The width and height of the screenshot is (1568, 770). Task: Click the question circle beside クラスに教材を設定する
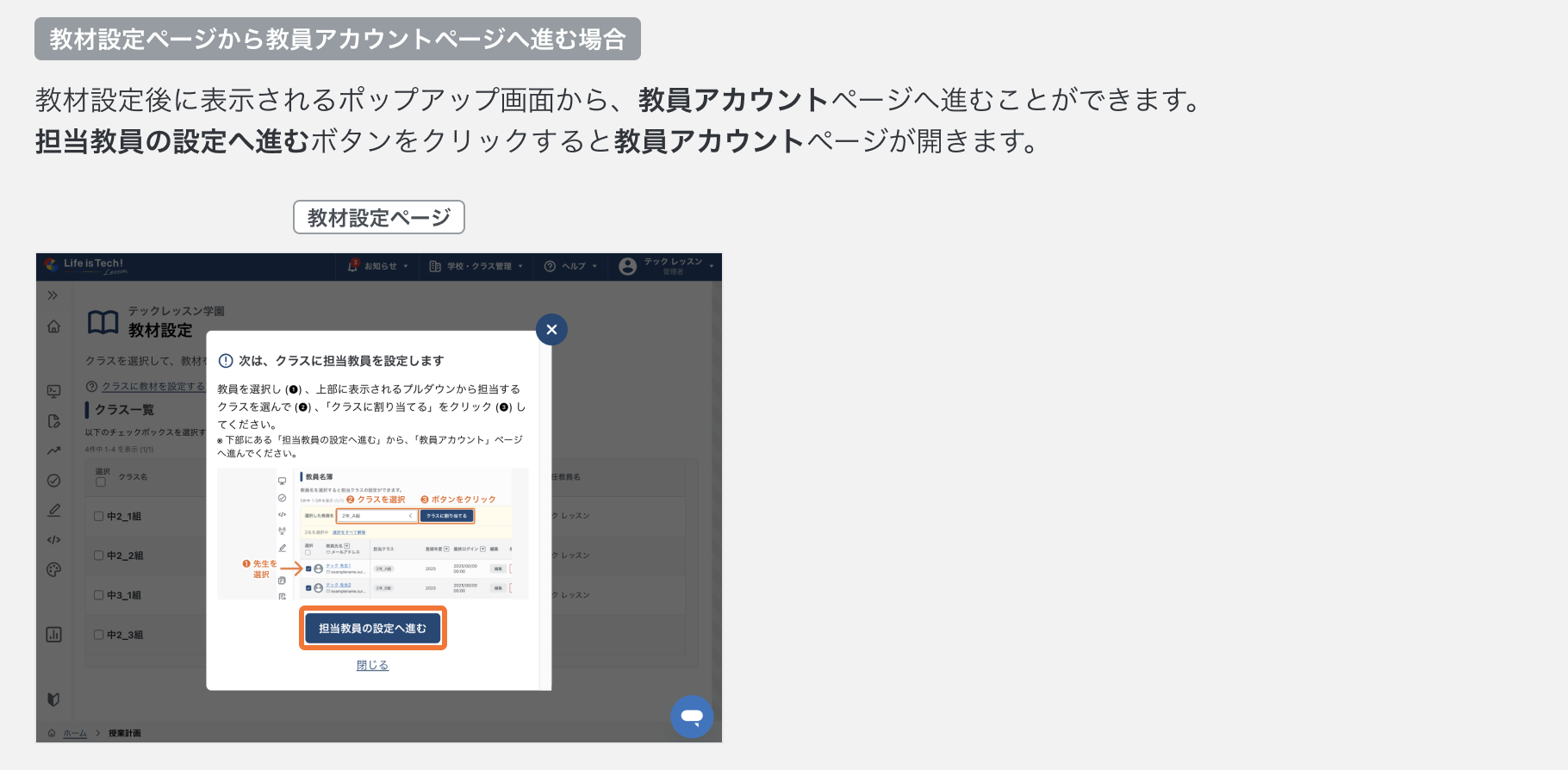click(x=91, y=387)
